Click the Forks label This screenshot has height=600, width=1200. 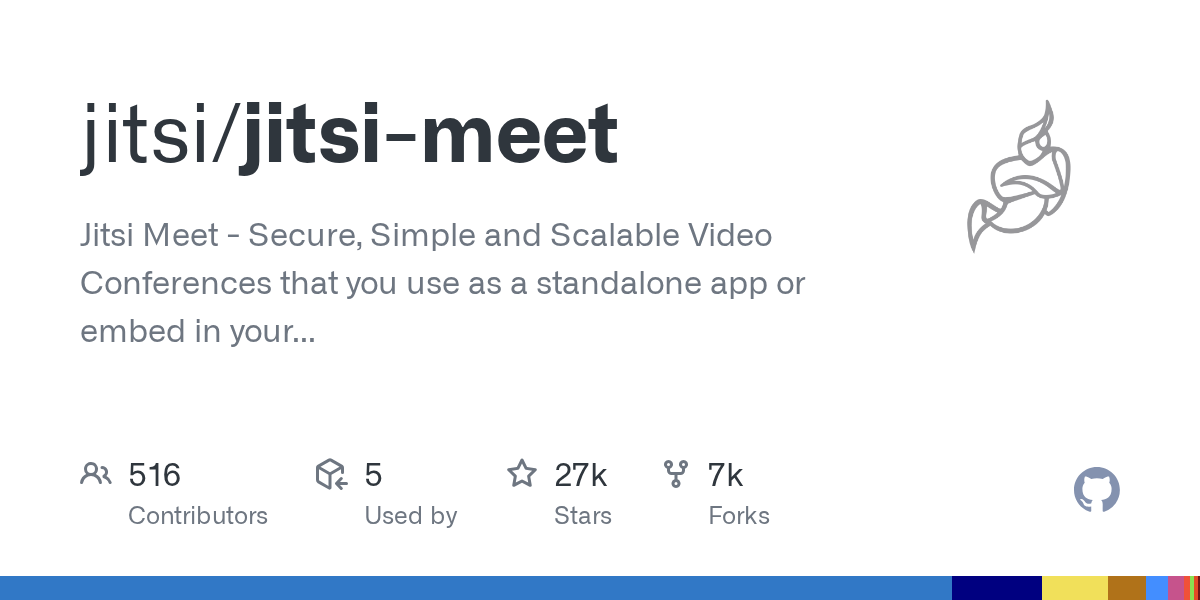739,516
